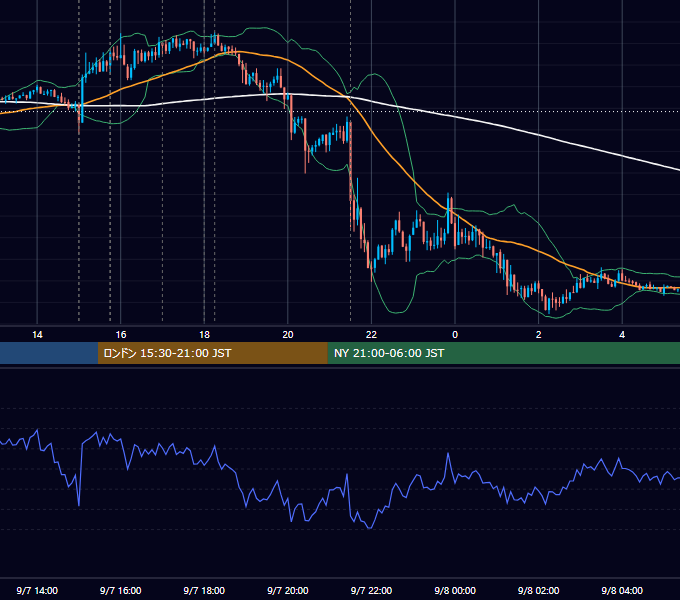Click the 20 hour tick label

pos(288,335)
